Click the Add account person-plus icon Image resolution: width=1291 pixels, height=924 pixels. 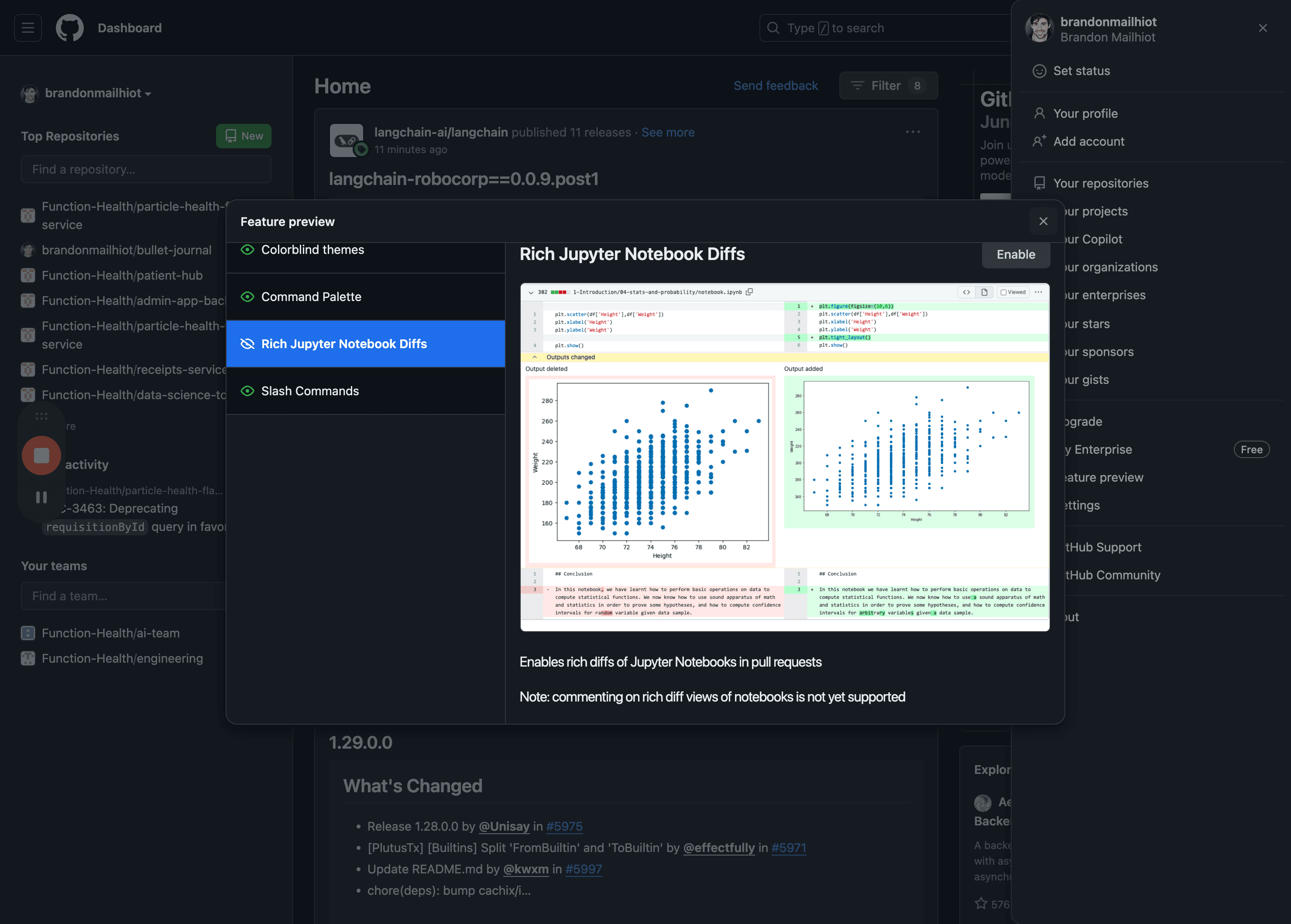click(1040, 141)
